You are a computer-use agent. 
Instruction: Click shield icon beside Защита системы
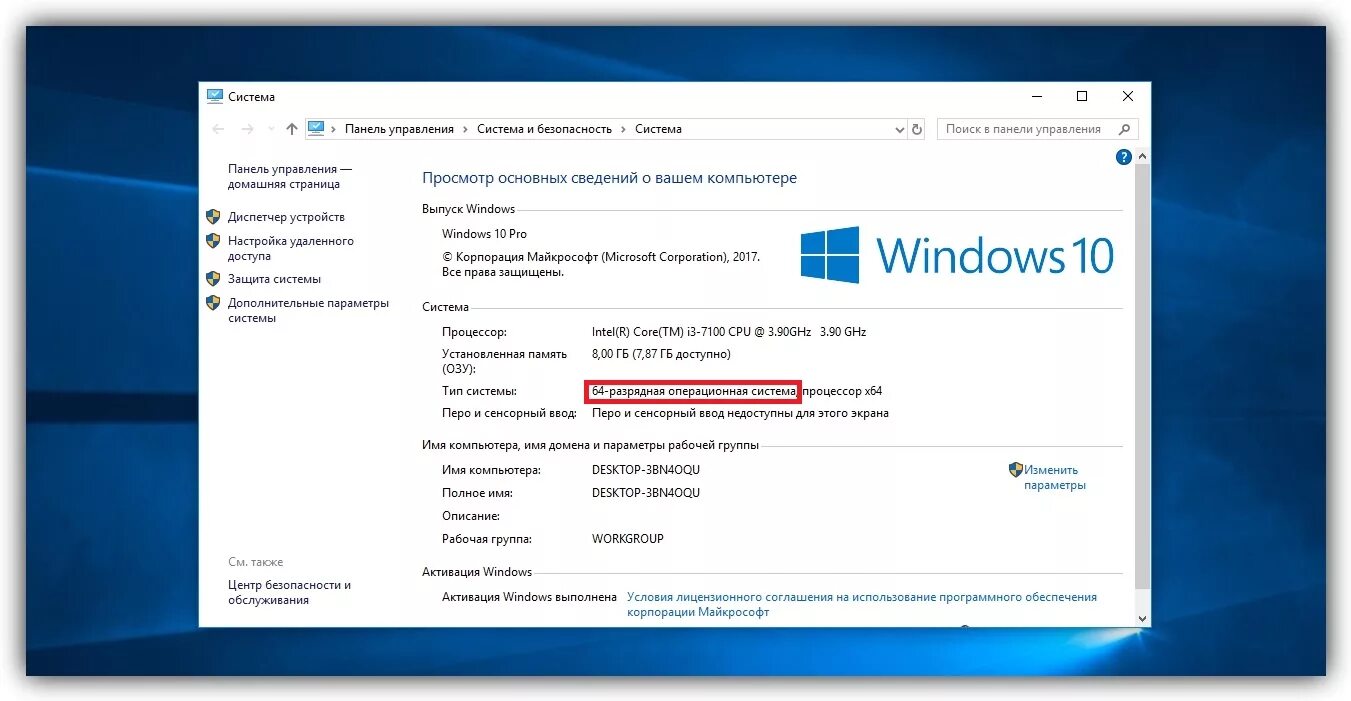[x=213, y=278]
